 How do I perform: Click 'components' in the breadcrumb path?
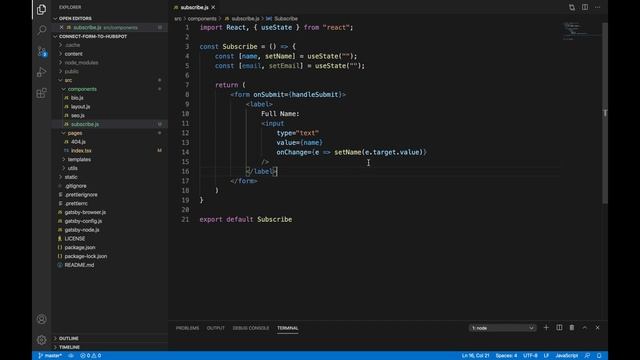(202, 19)
